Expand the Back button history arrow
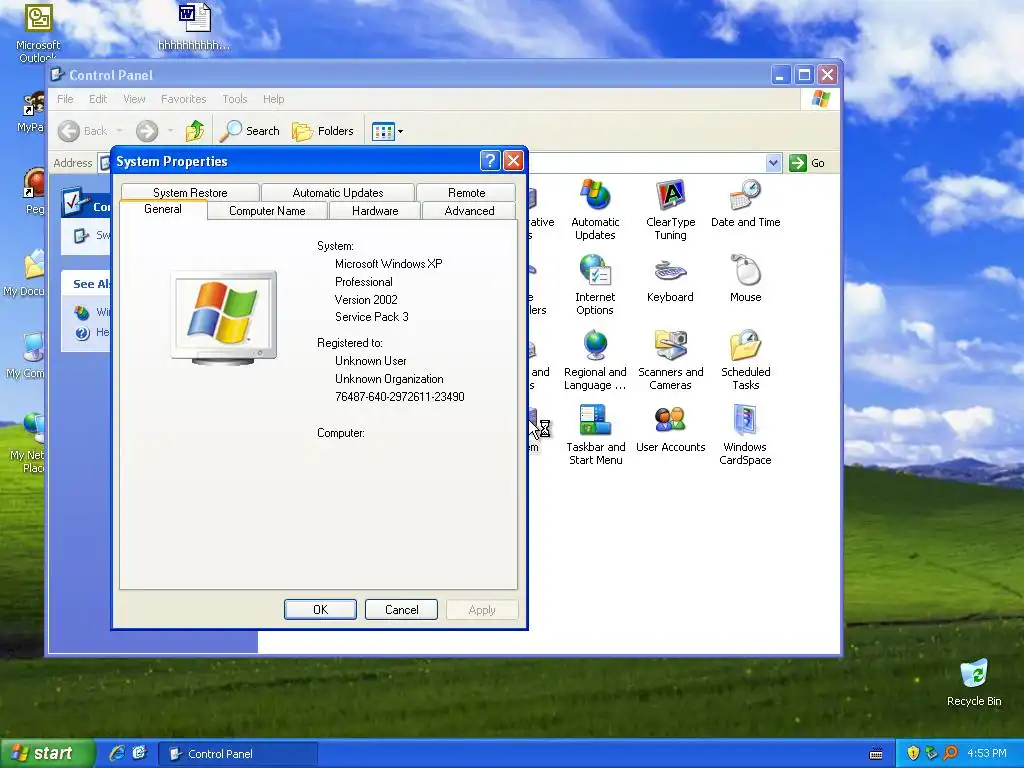Viewport: 1024px width, 768px height. click(x=120, y=131)
